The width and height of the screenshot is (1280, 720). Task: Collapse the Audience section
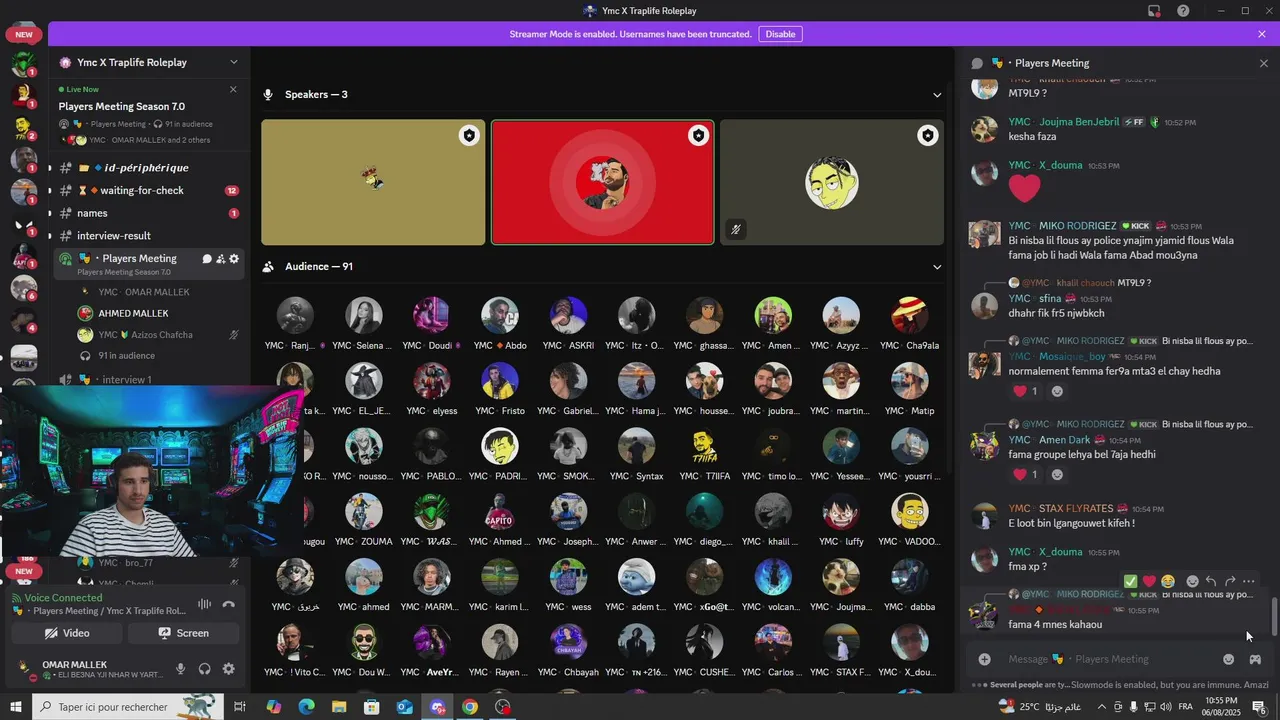[937, 267]
